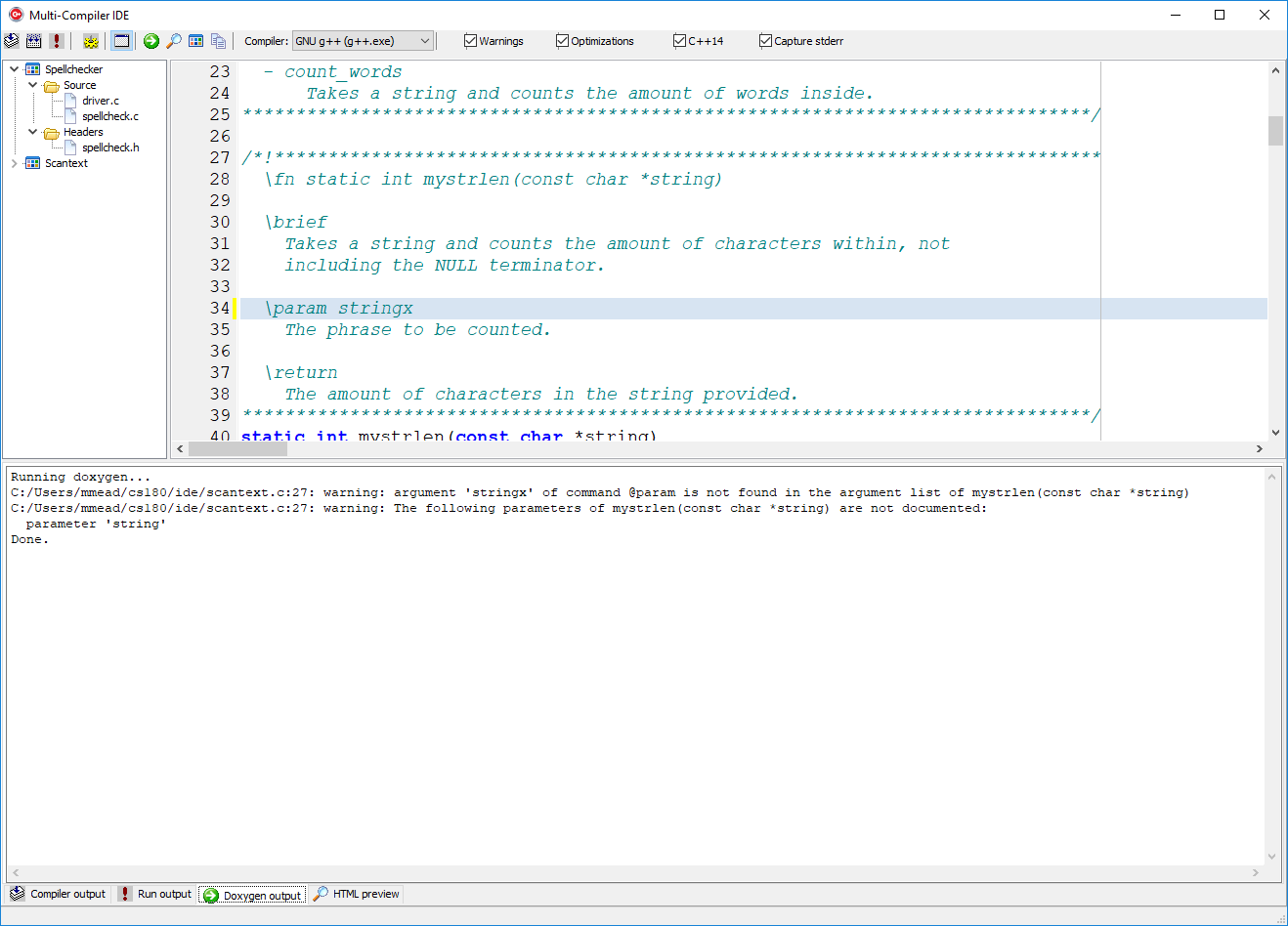1288x926 pixels.
Task: Click the editor vertical scrollbar down arrow
Action: click(1275, 433)
